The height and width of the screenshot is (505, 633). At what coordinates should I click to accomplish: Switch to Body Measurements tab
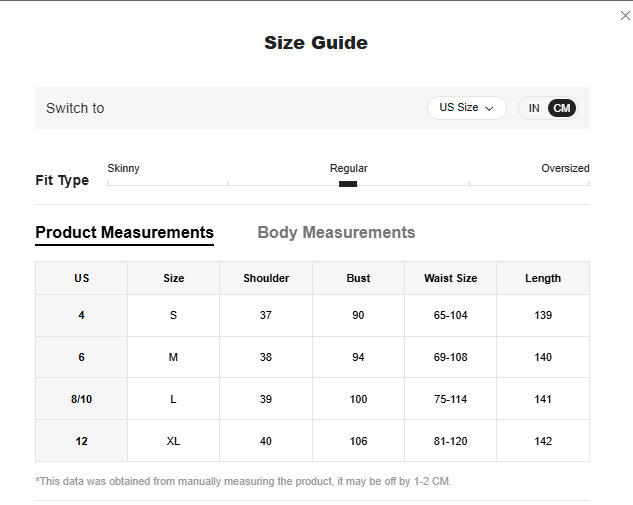336,232
